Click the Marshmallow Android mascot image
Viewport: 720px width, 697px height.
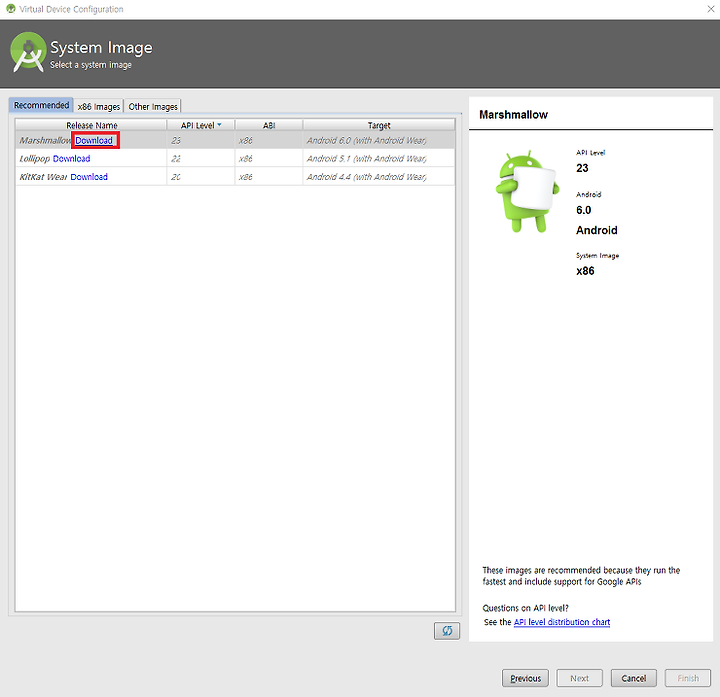coord(527,191)
